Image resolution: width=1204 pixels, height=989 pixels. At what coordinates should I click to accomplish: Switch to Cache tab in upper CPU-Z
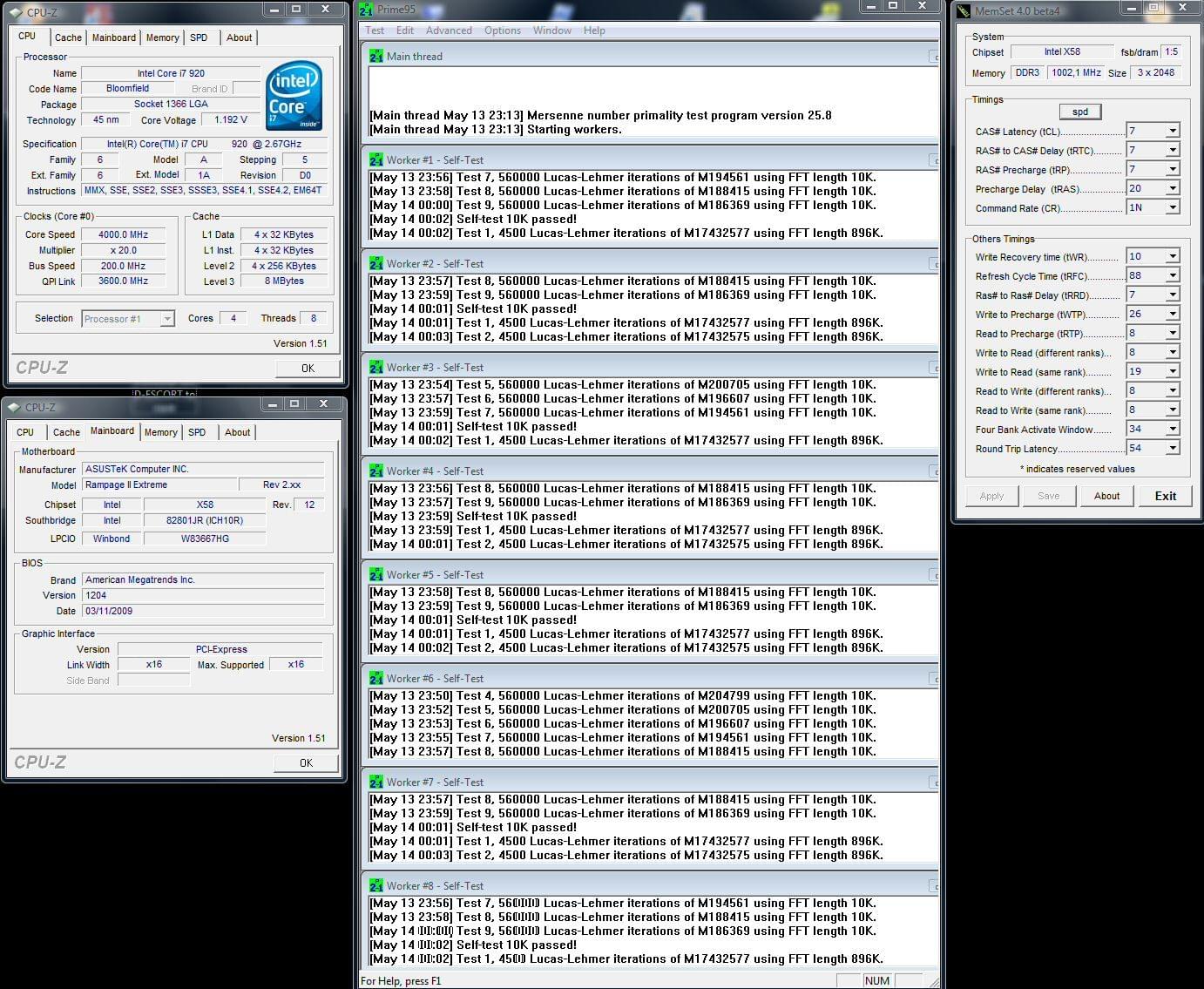(68, 37)
